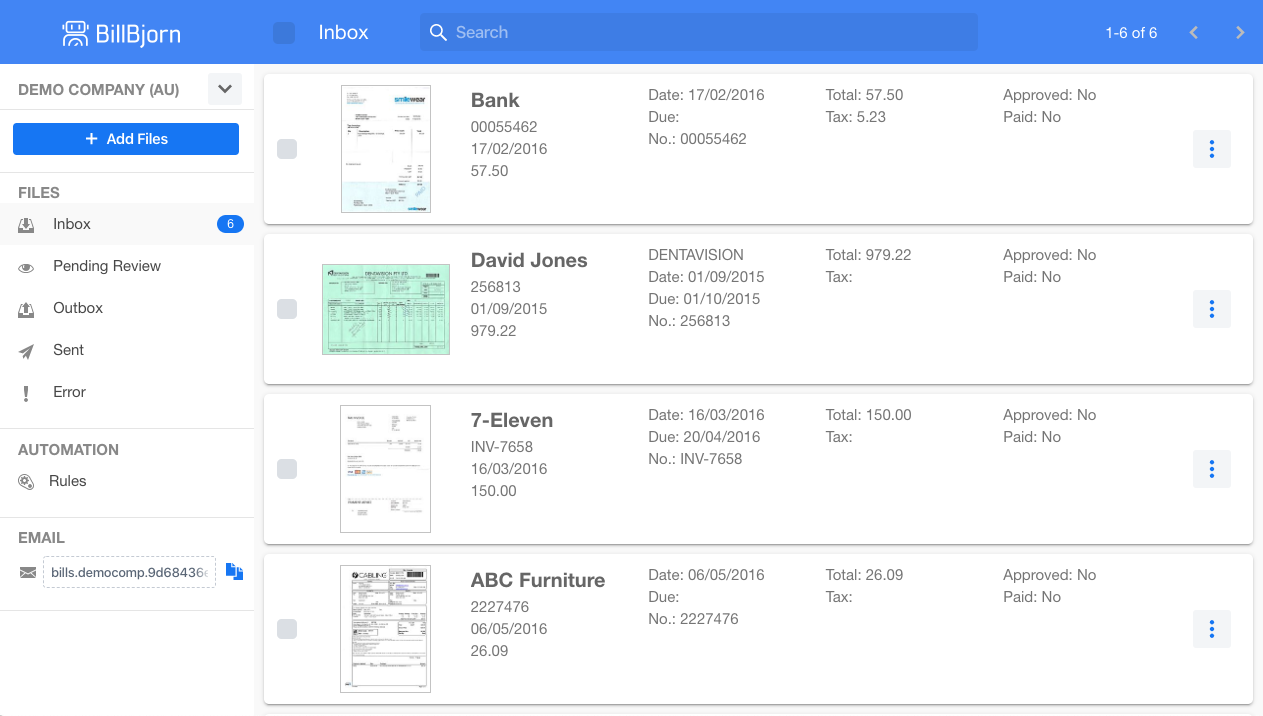Select the 7-Eleven invoice checkbox

[287, 469]
